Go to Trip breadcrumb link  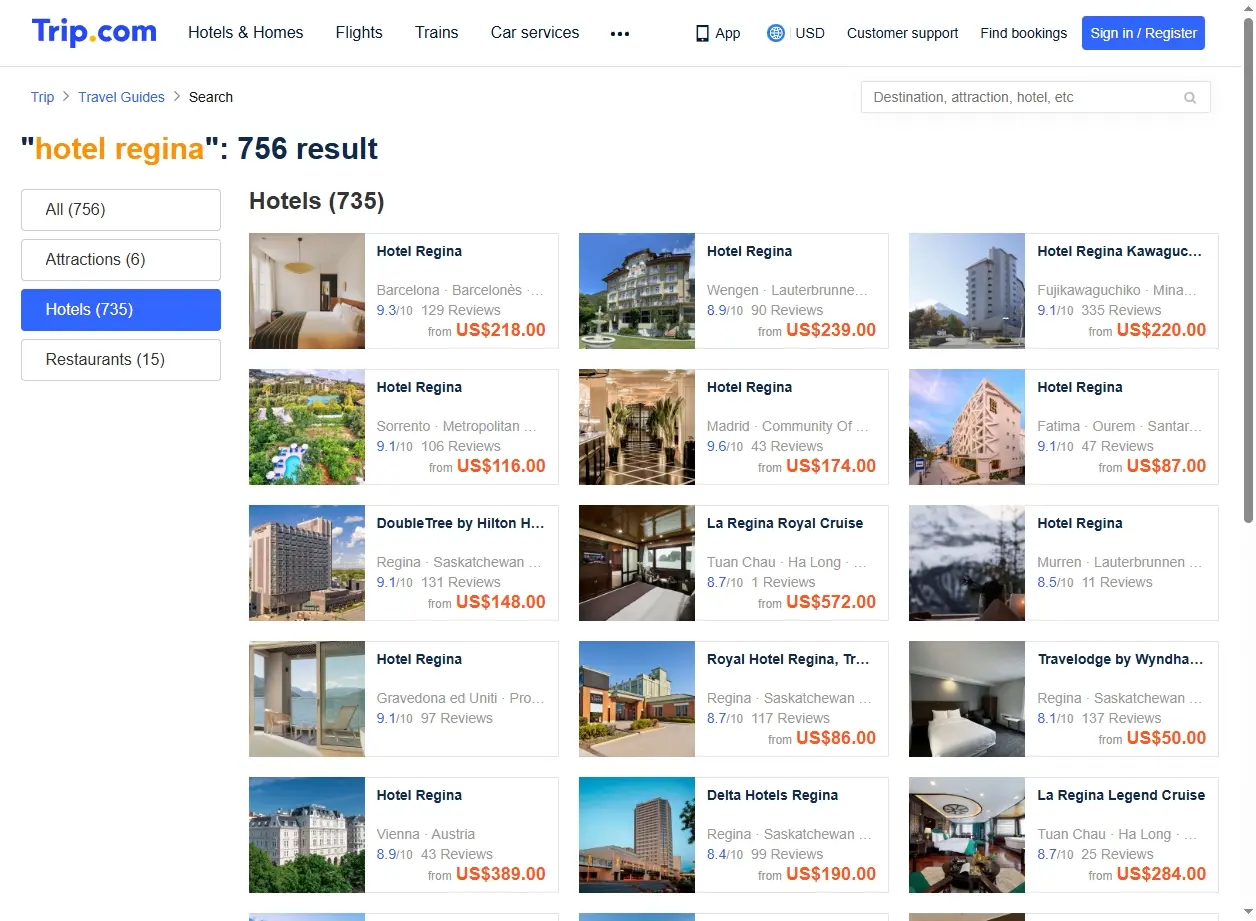click(x=42, y=97)
